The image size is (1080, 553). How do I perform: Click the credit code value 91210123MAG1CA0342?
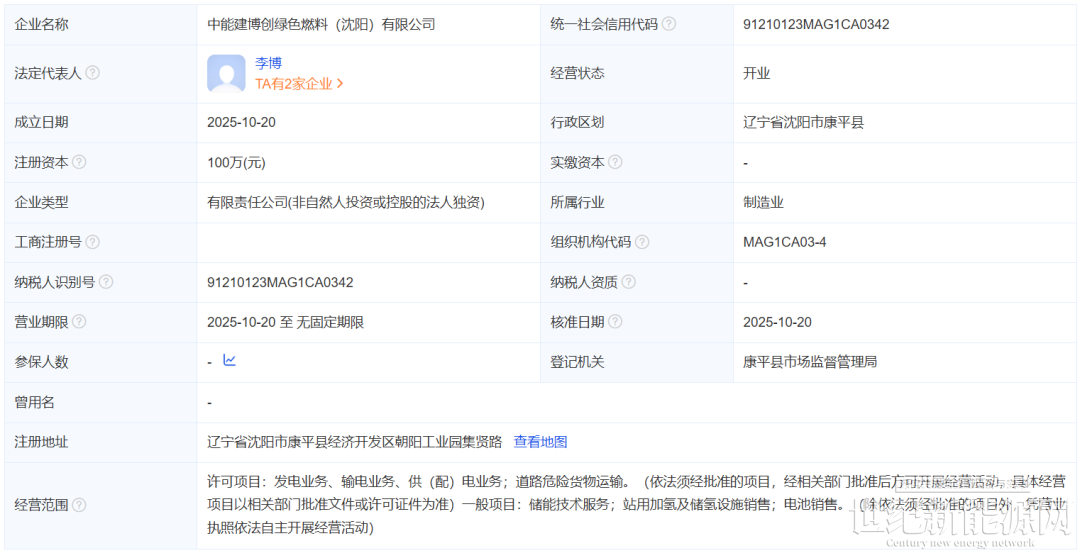click(x=816, y=24)
